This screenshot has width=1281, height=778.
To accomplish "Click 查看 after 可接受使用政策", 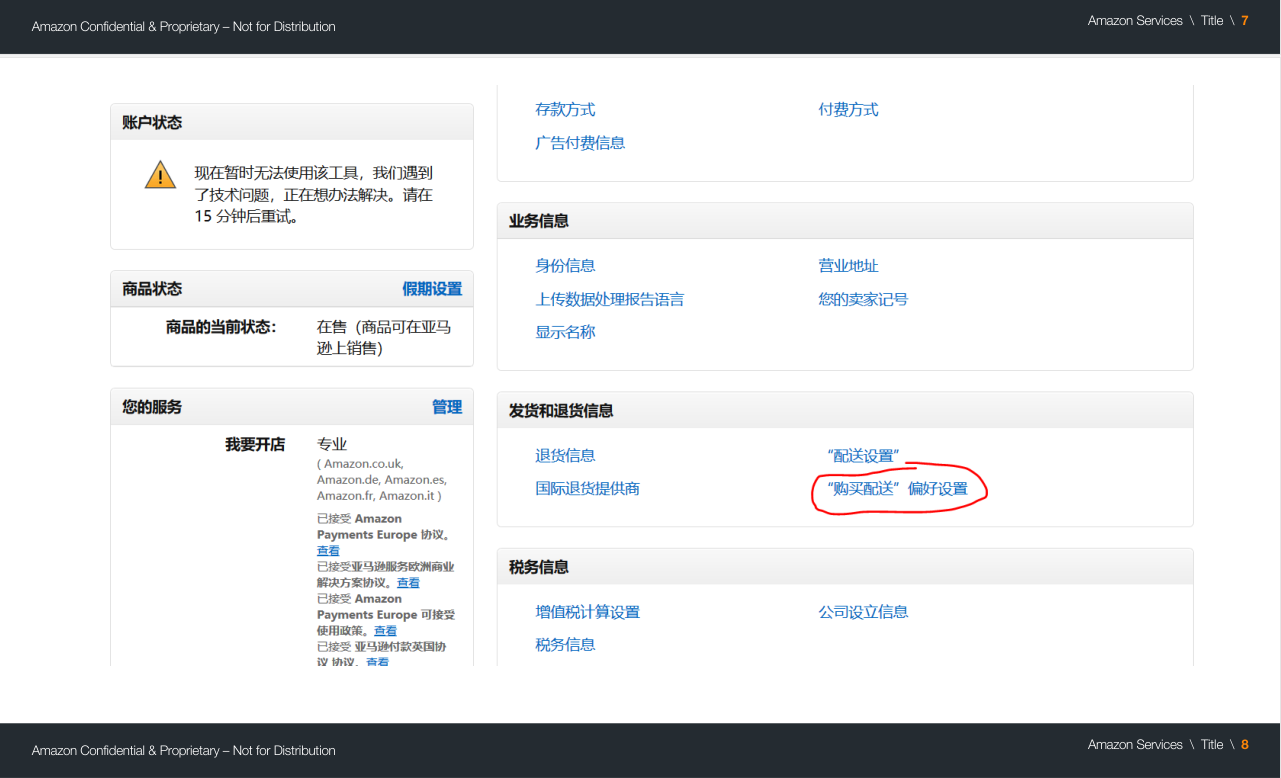I will (385, 631).
